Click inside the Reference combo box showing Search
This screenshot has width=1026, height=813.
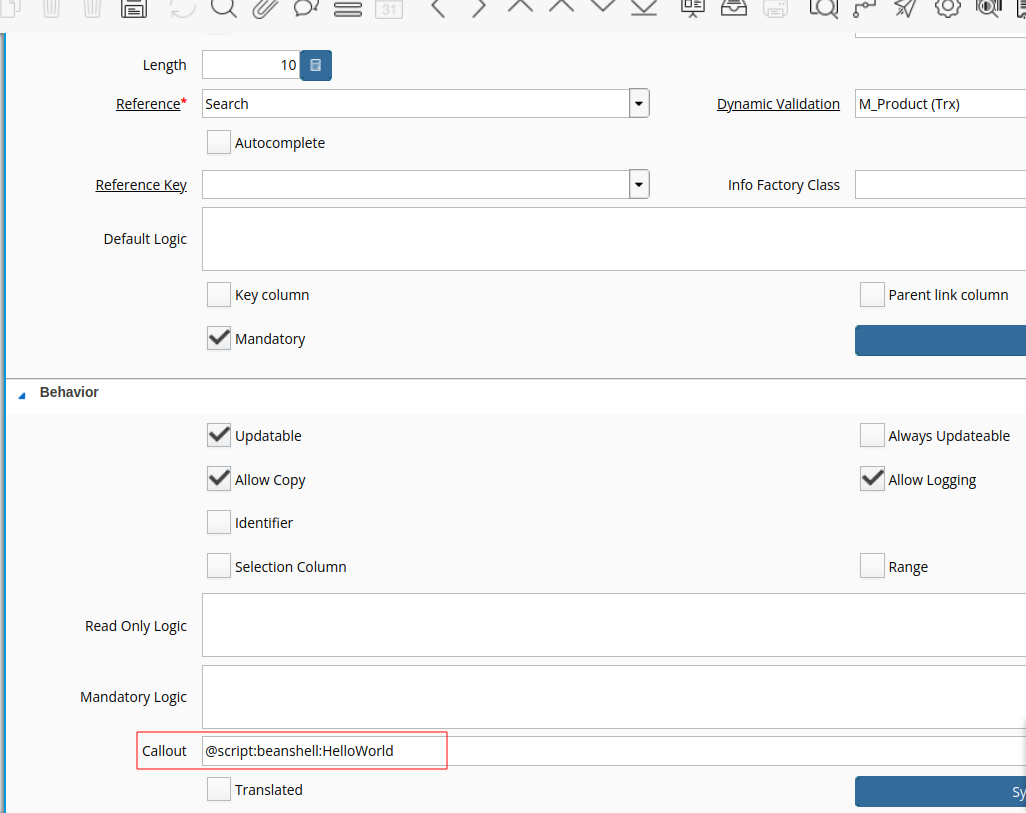pyautogui.click(x=416, y=103)
